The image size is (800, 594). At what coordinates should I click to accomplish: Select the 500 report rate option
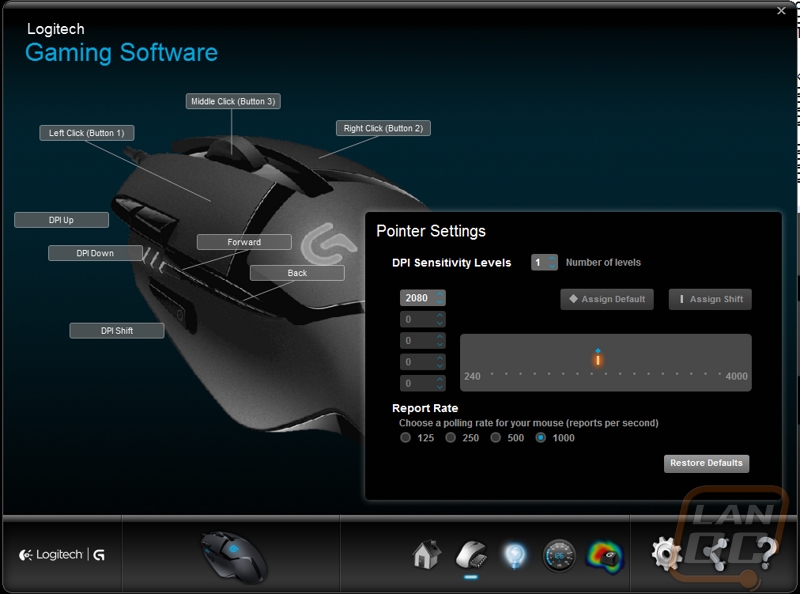[495, 438]
